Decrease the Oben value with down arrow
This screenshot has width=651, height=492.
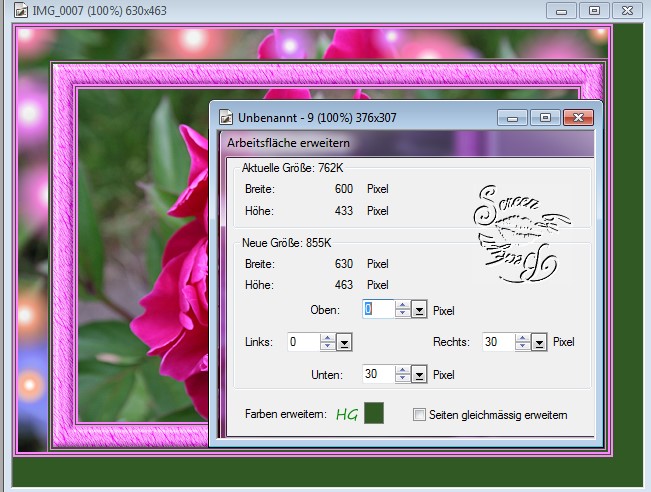point(402,314)
